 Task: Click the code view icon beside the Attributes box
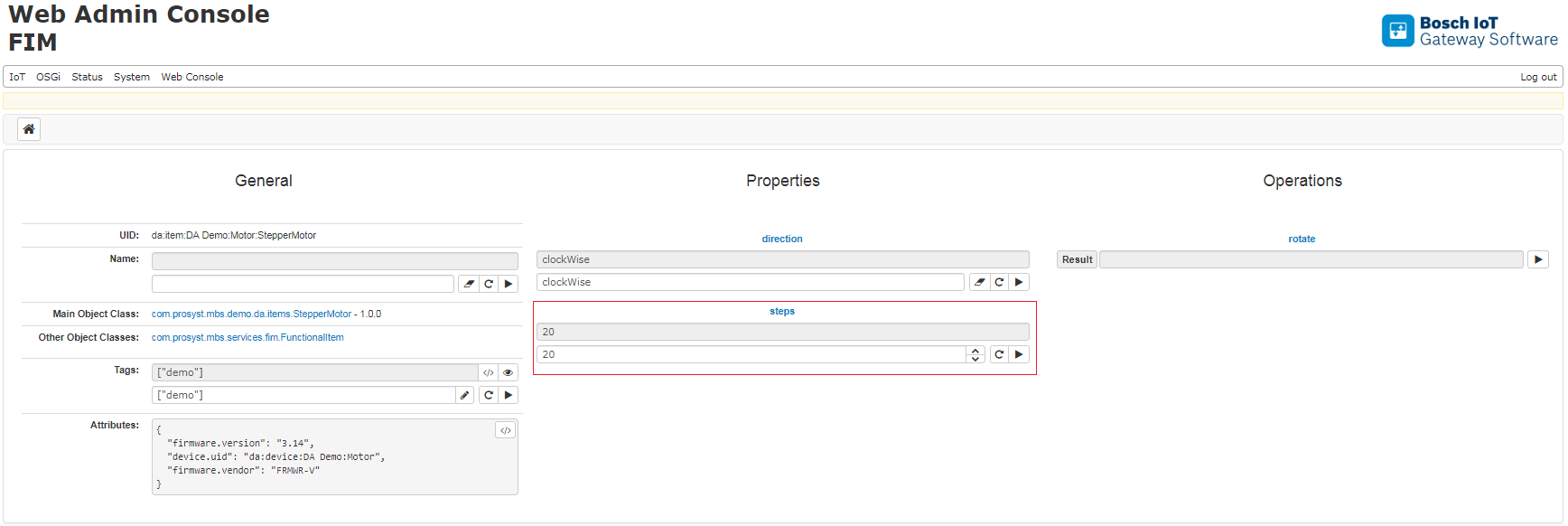click(506, 429)
